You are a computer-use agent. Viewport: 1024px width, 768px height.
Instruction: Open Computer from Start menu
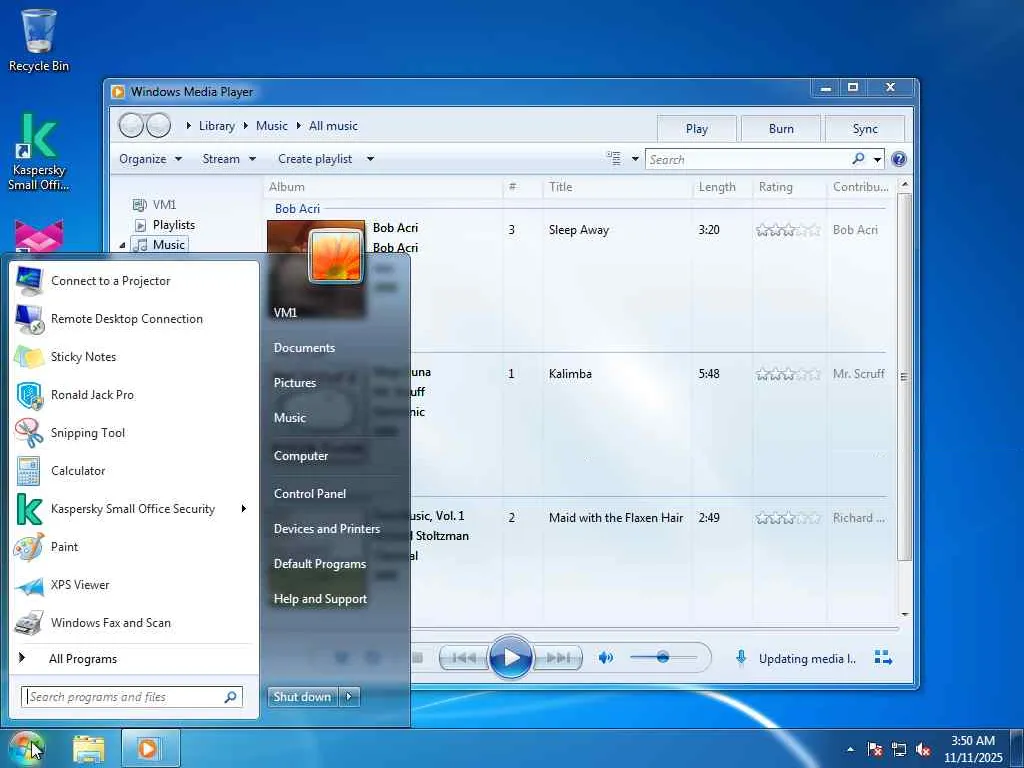click(300, 456)
